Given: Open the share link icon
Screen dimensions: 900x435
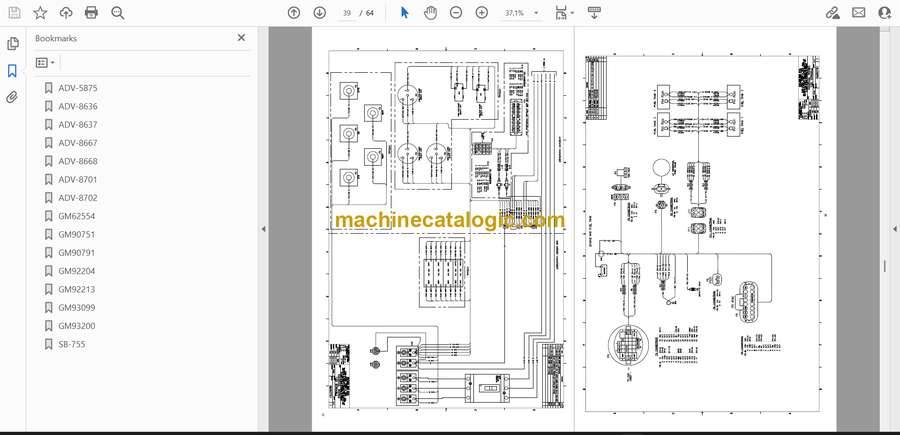Looking at the screenshot, I should pos(832,13).
